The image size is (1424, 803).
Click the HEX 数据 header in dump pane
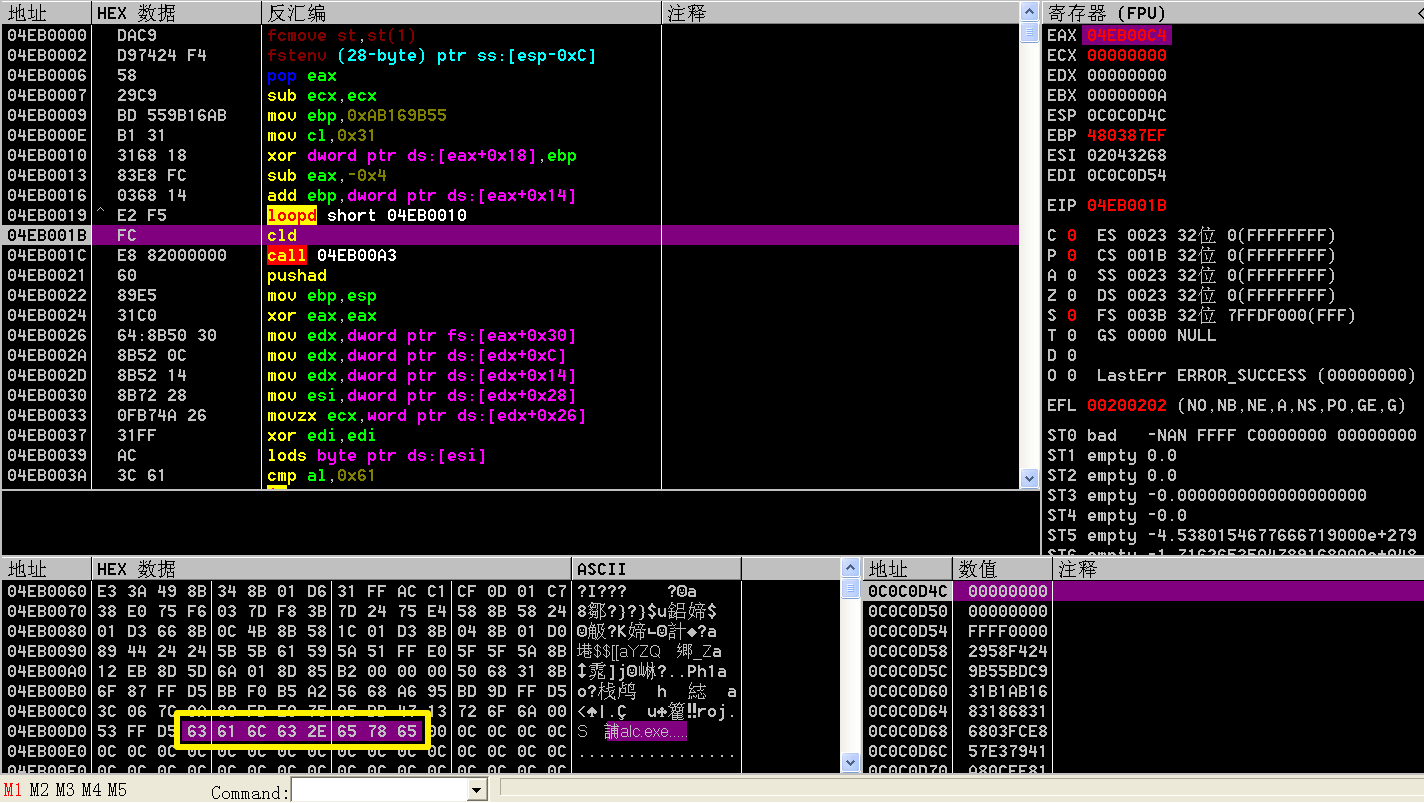(332, 569)
